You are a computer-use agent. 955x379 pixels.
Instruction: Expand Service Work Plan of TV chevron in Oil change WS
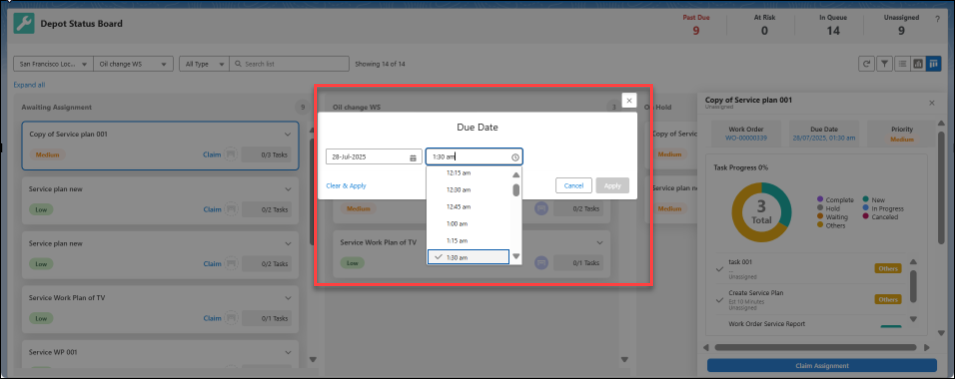[x=599, y=243]
